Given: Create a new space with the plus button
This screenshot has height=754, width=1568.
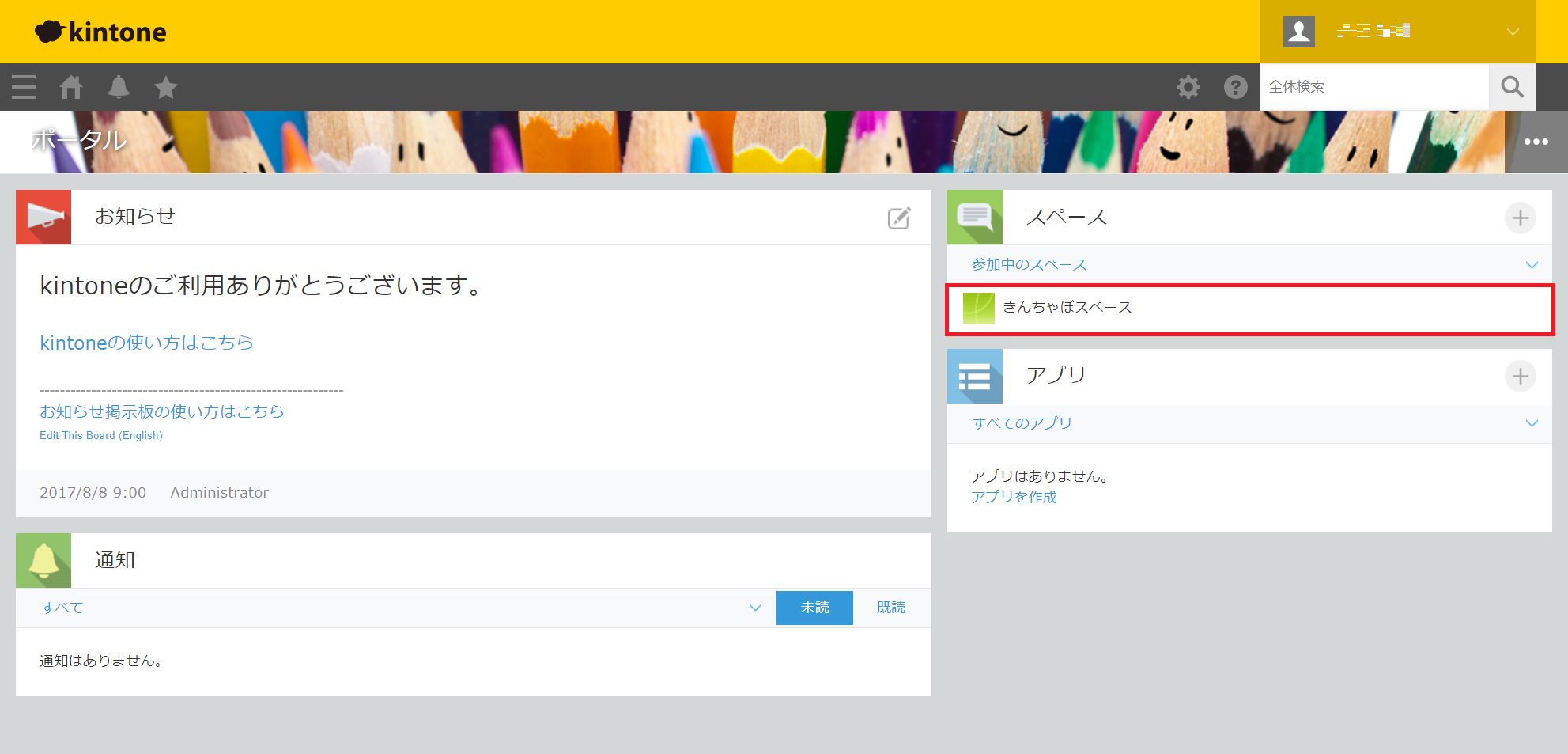Looking at the screenshot, I should [1520, 218].
